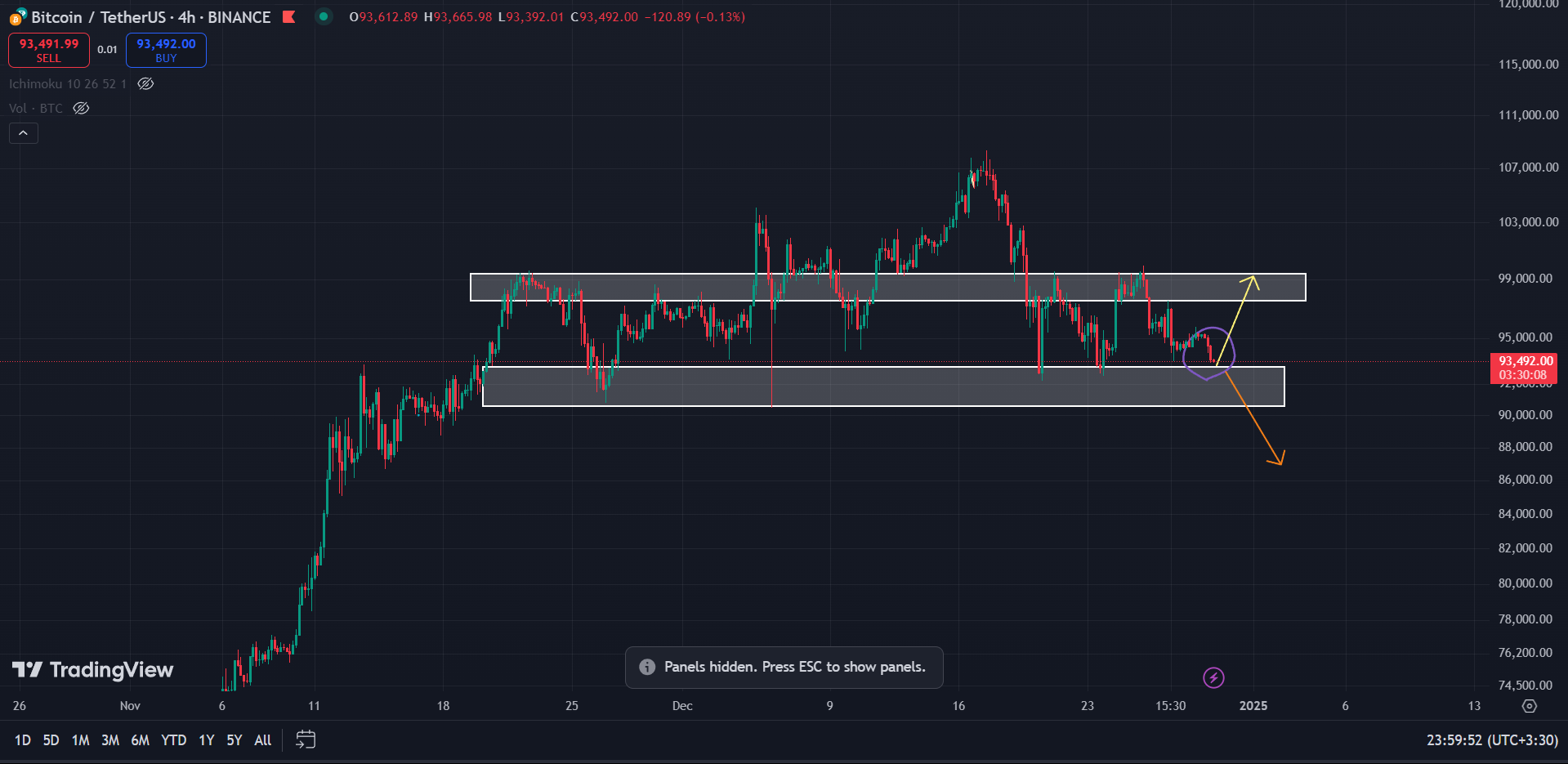
Task: Click the Vol · BTC legend label
Action: [36, 108]
